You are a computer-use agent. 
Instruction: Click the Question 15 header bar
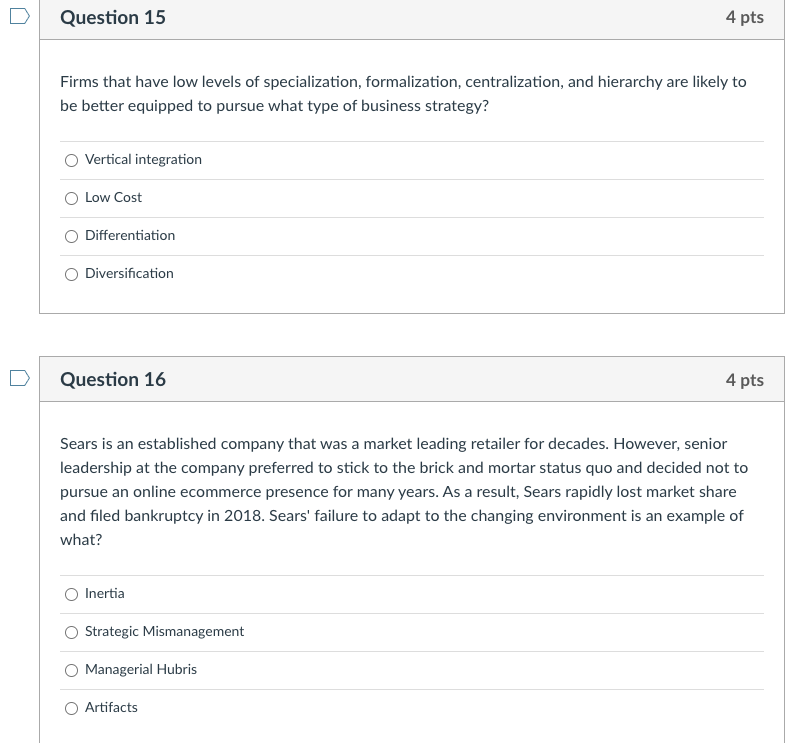click(412, 17)
